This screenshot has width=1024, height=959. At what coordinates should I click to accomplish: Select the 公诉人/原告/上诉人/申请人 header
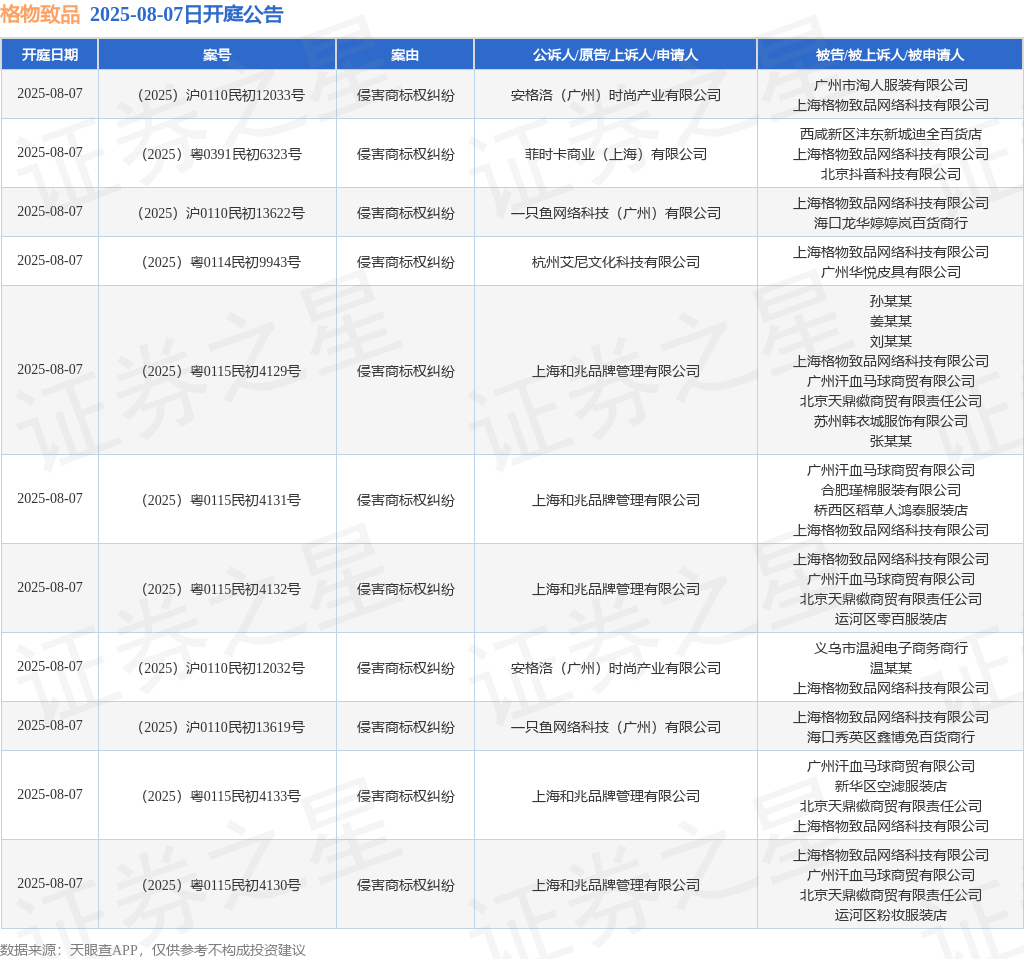615,55
